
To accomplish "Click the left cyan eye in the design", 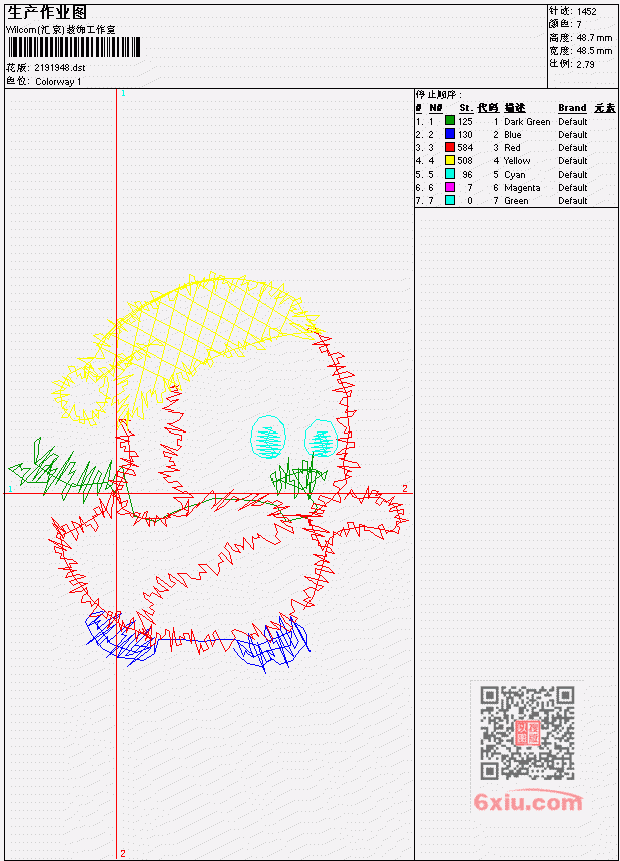I will point(268,438).
